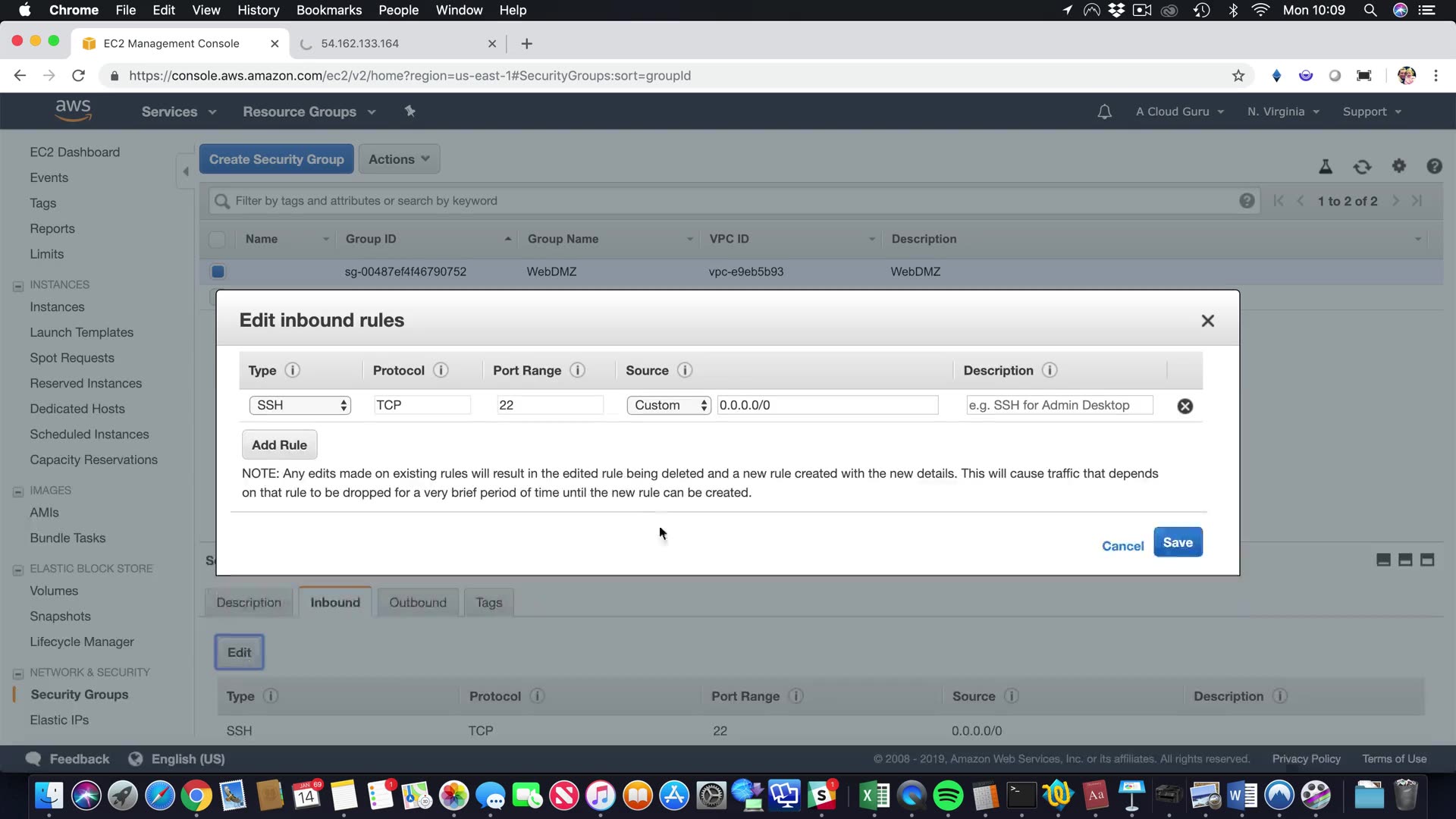
Task: Click the refresh security groups icon
Action: pyautogui.click(x=1362, y=167)
